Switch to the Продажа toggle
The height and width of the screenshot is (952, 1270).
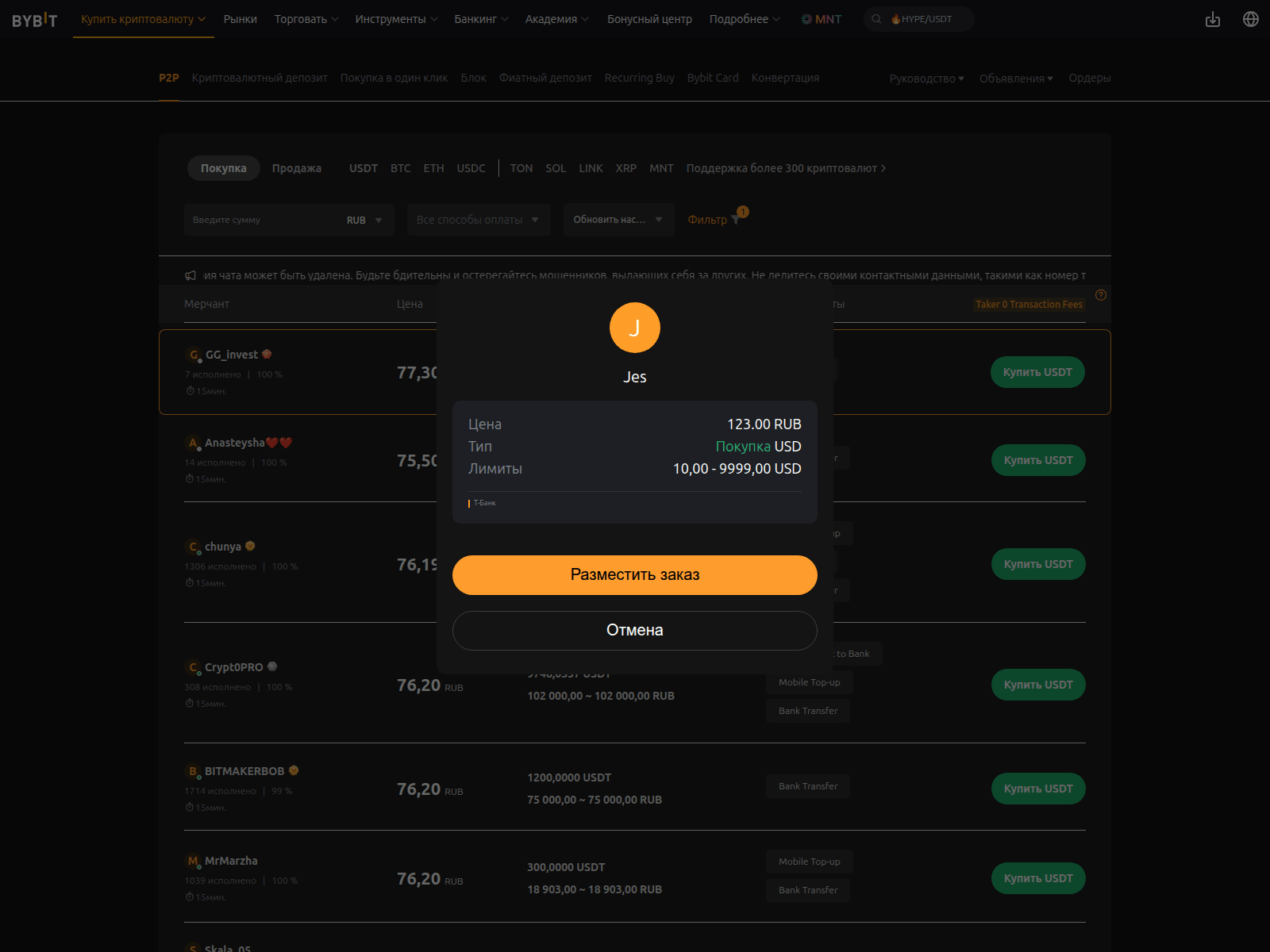pos(297,168)
